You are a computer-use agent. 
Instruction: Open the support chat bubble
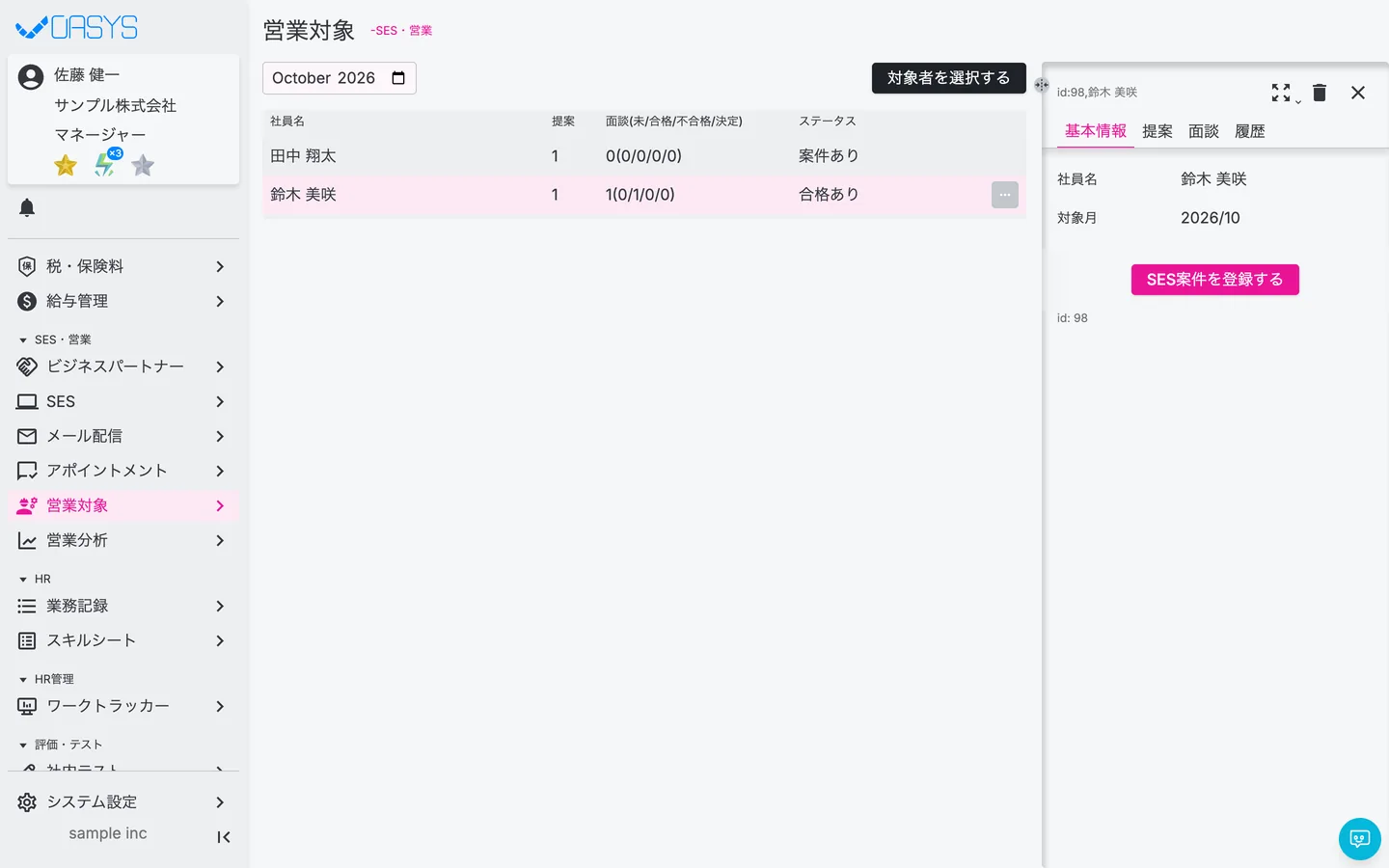1360,839
